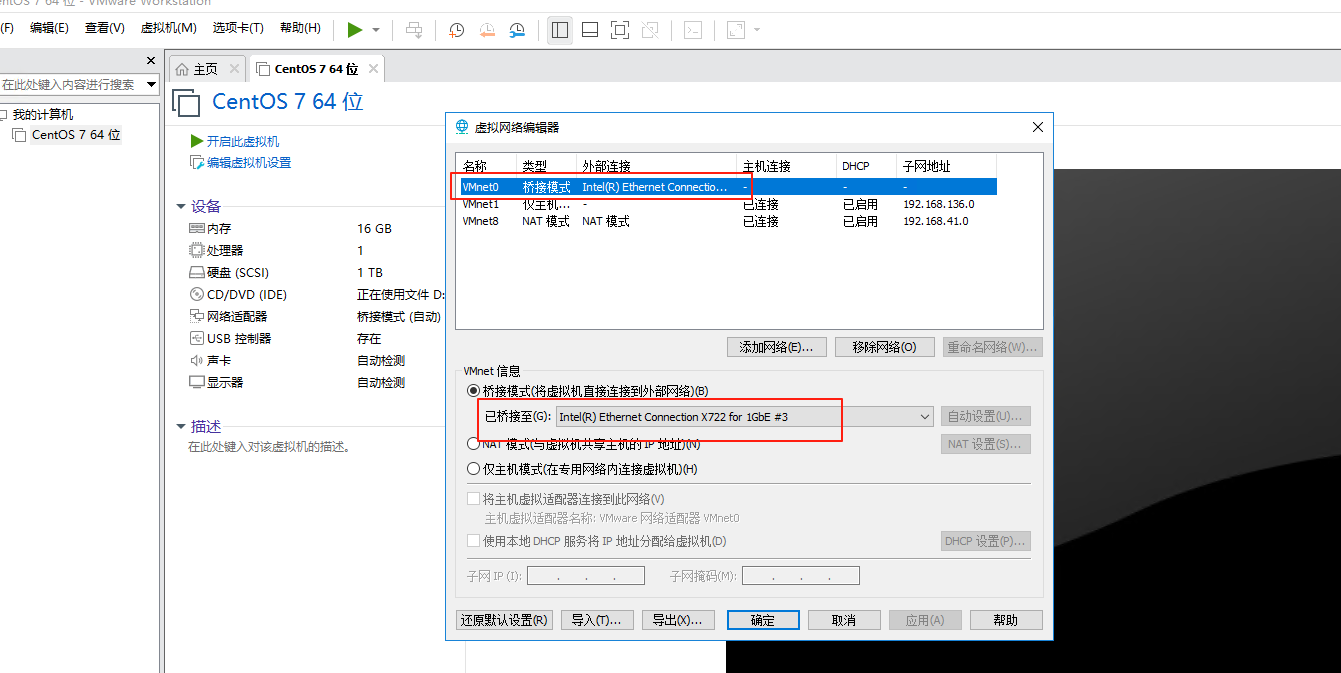The width and height of the screenshot is (1341, 673).
Task: Click the 子网 IP input field
Action: point(586,576)
